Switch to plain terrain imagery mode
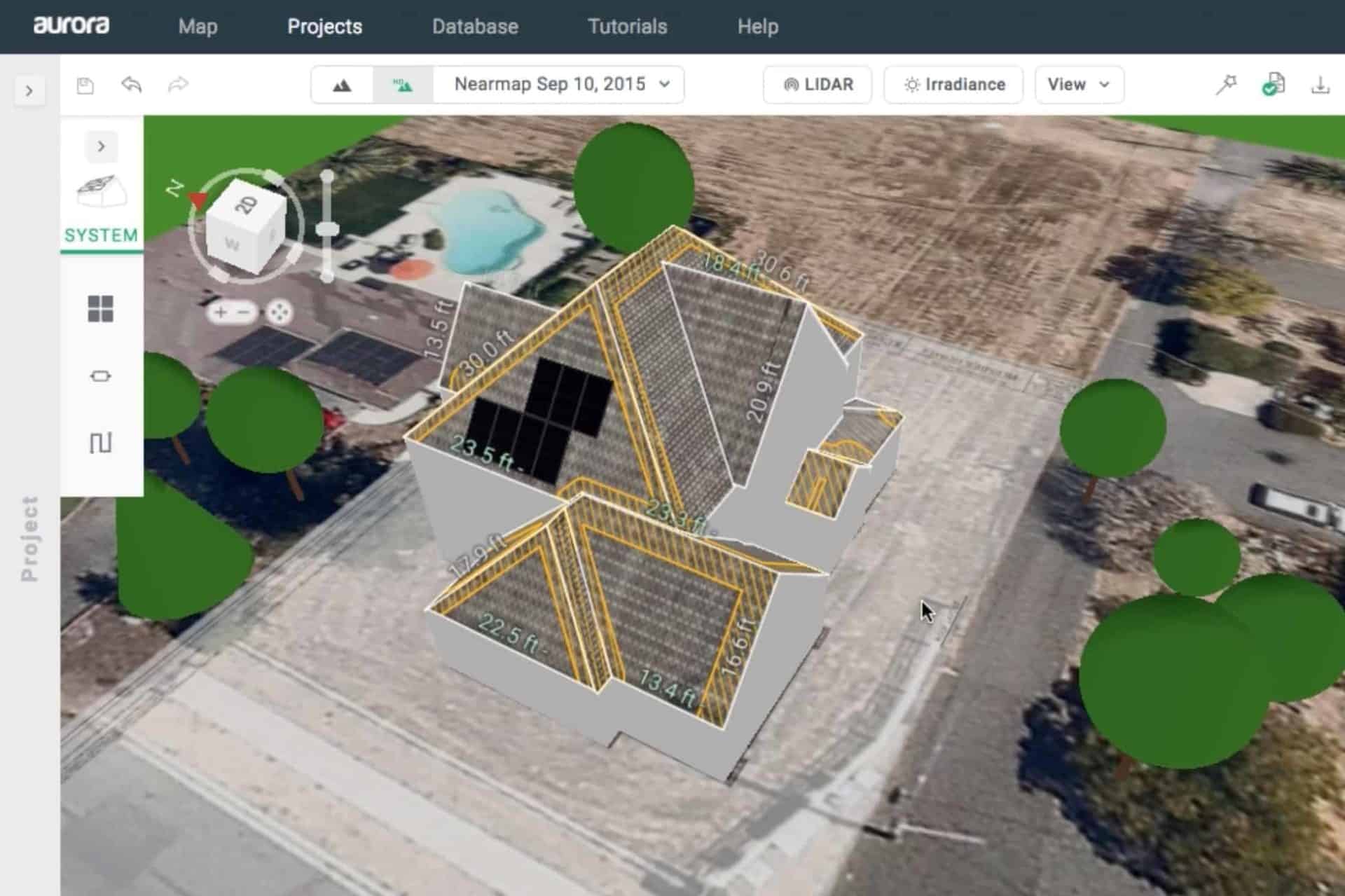 [x=342, y=85]
